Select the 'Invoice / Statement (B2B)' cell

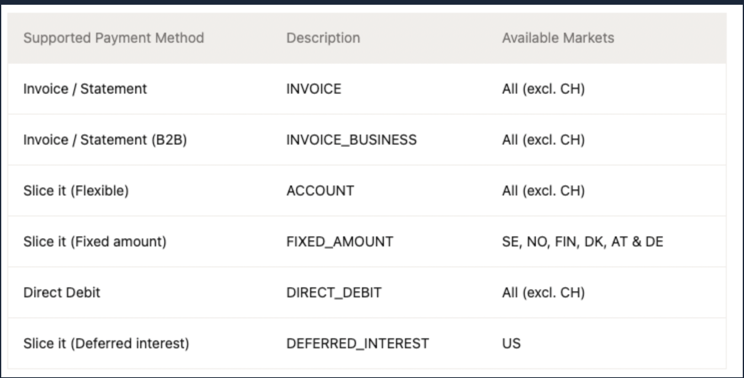pos(105,139)
